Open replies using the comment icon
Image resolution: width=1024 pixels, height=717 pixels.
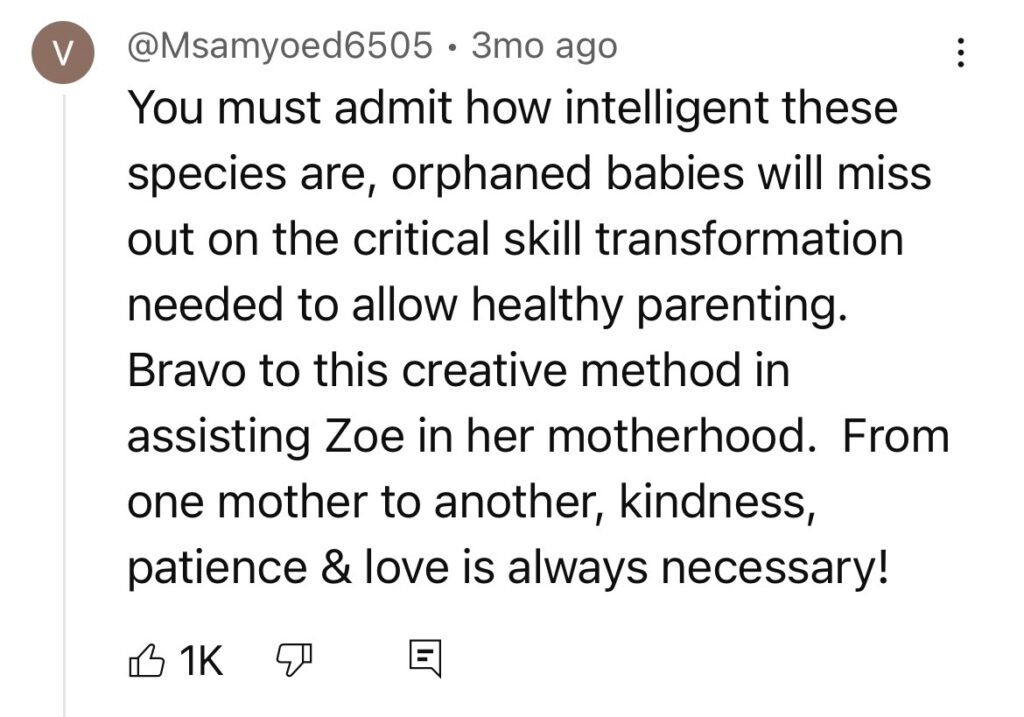425,659
